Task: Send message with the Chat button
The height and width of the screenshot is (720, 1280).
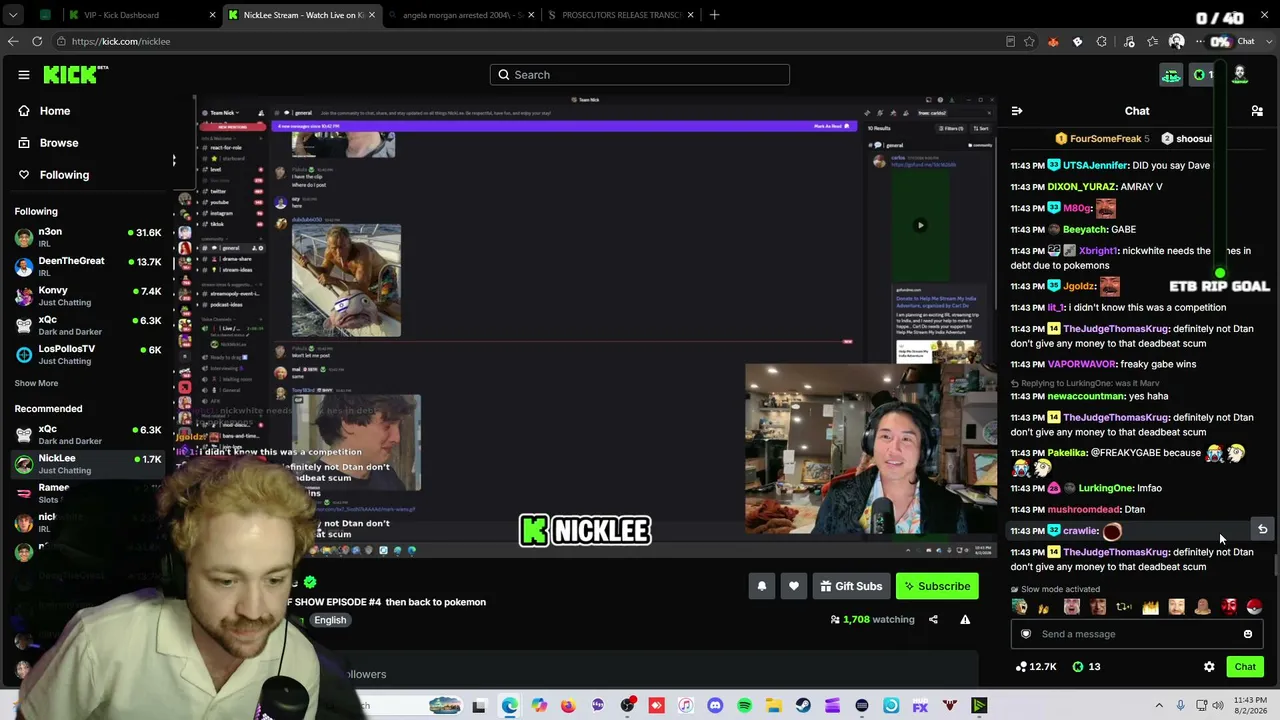Action: (1245, 667)
